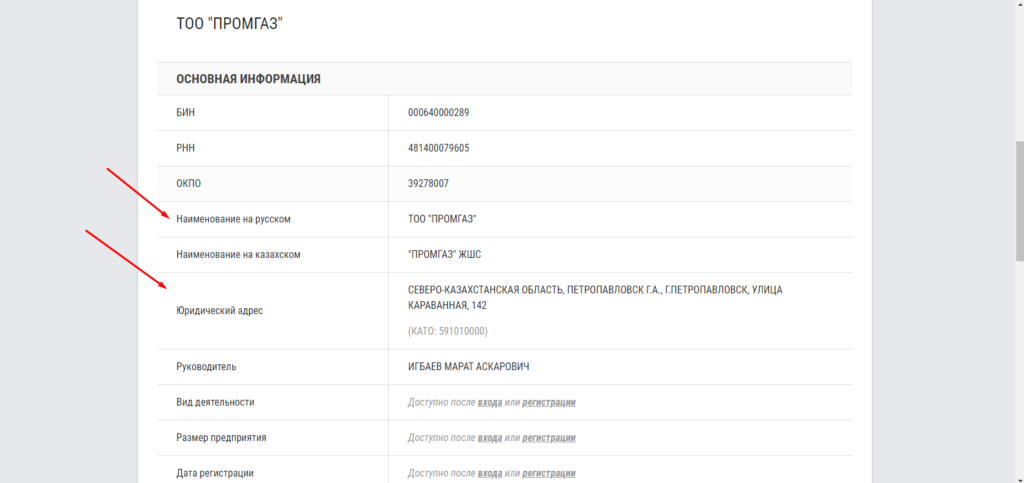Click the ОСНОВНАЯ ИНФОРМАЦИЯ section header

point(248,78)
